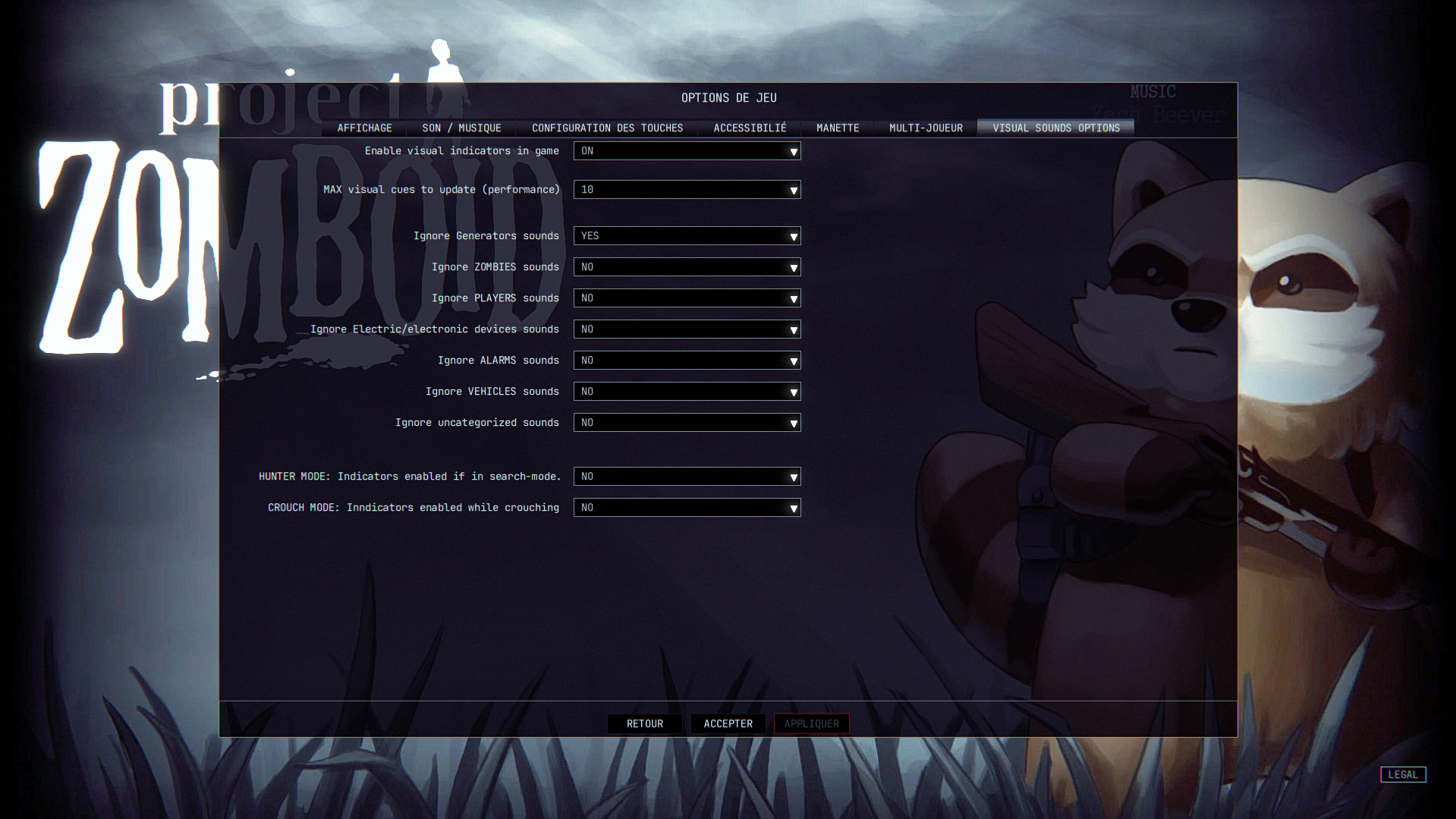The image size is (1456, 819).
Task: Confirm settings with the ACCEPTER button
Action: [x=728, y=724]
